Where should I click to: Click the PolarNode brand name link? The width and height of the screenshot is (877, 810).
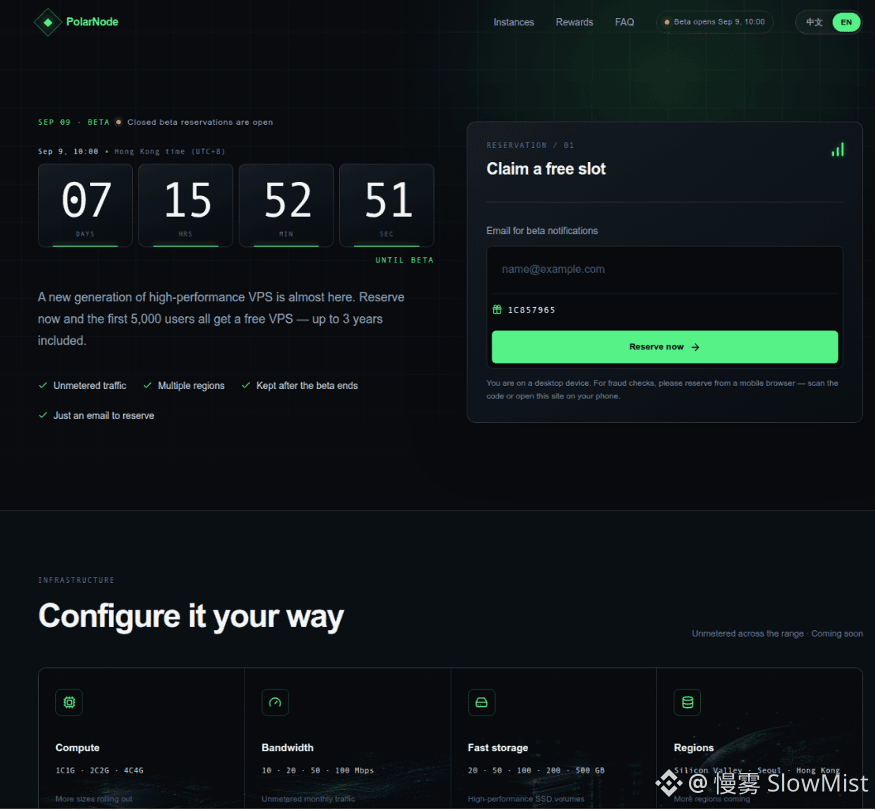92,22
